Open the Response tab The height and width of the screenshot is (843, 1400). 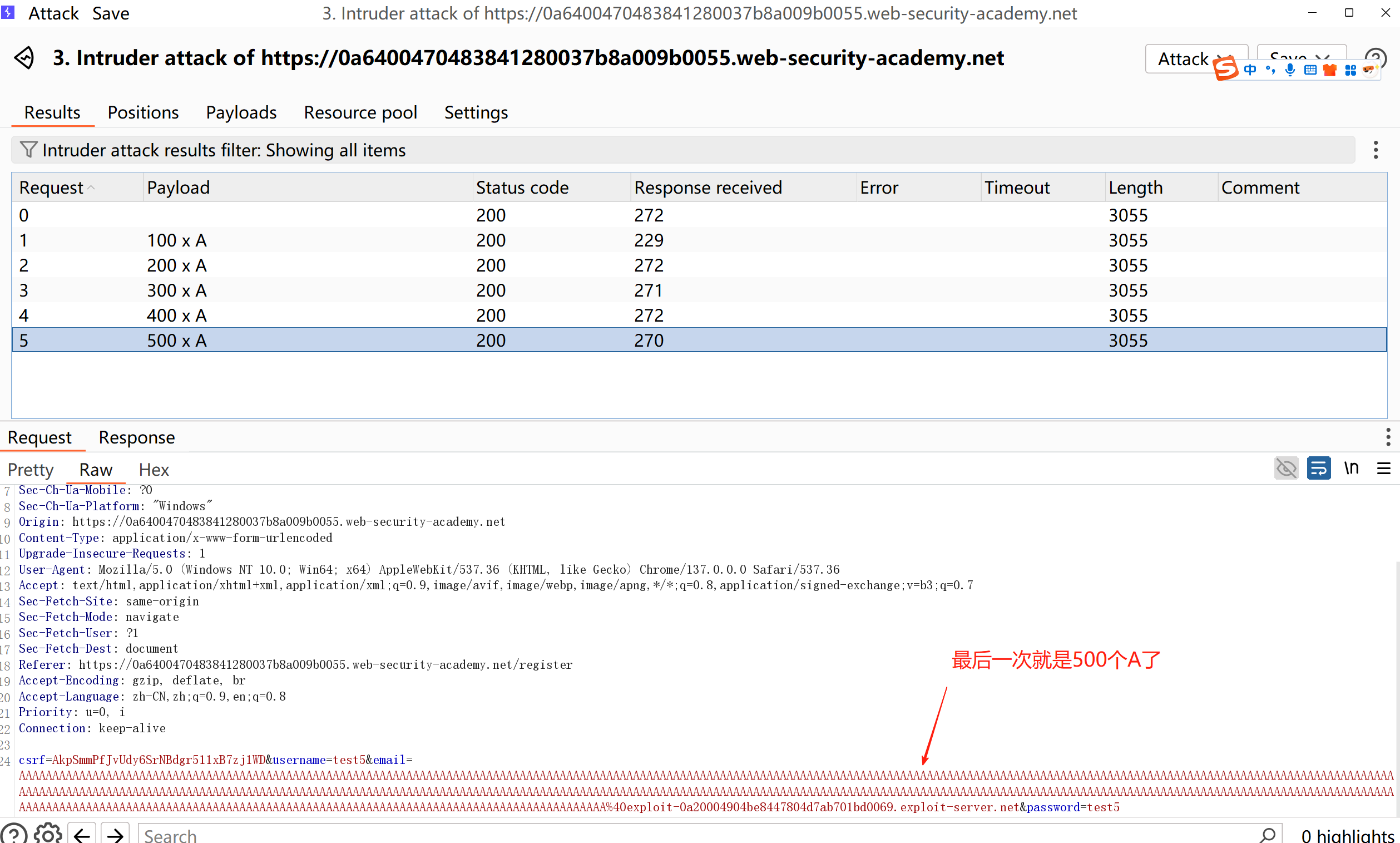136,437
